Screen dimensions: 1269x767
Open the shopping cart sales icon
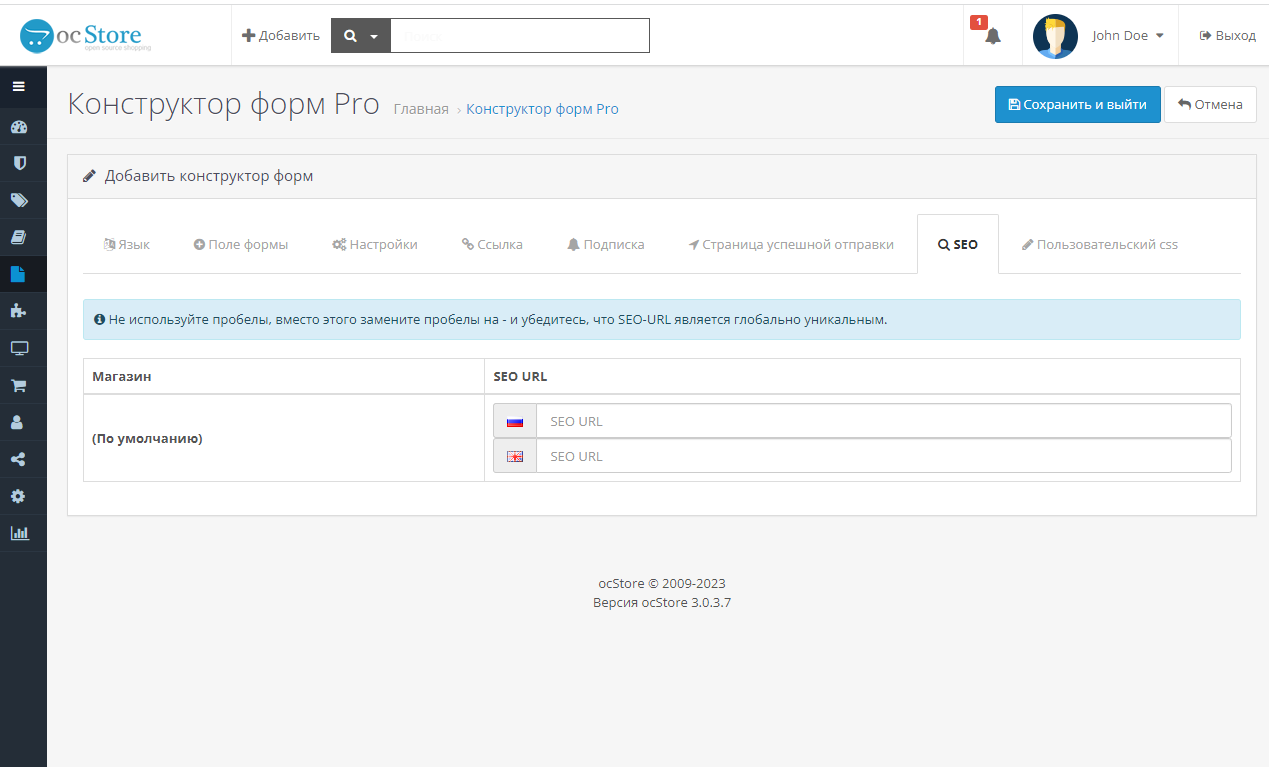click(x=19, y=385)
